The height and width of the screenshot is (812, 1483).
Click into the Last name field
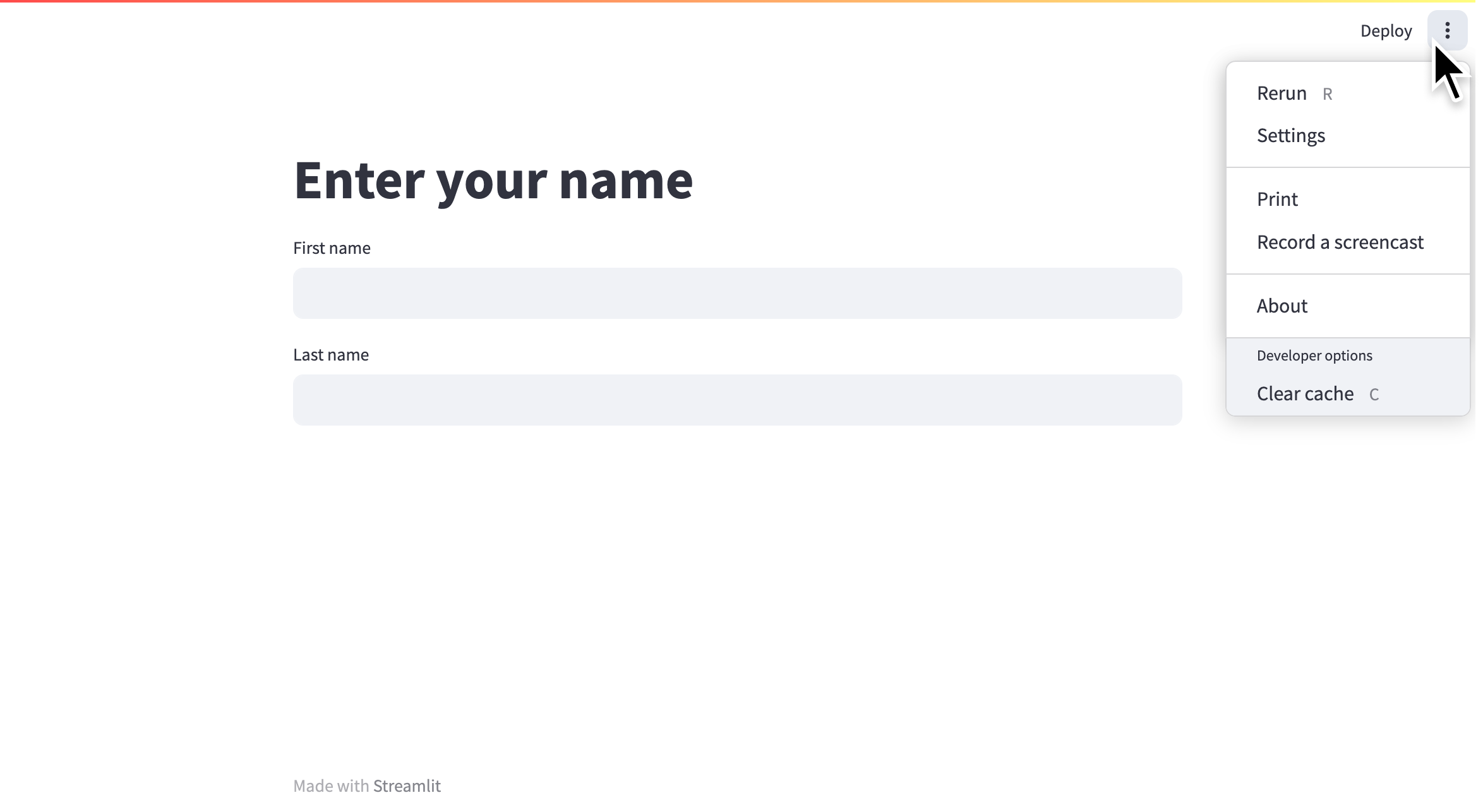(x=737, y=400)
